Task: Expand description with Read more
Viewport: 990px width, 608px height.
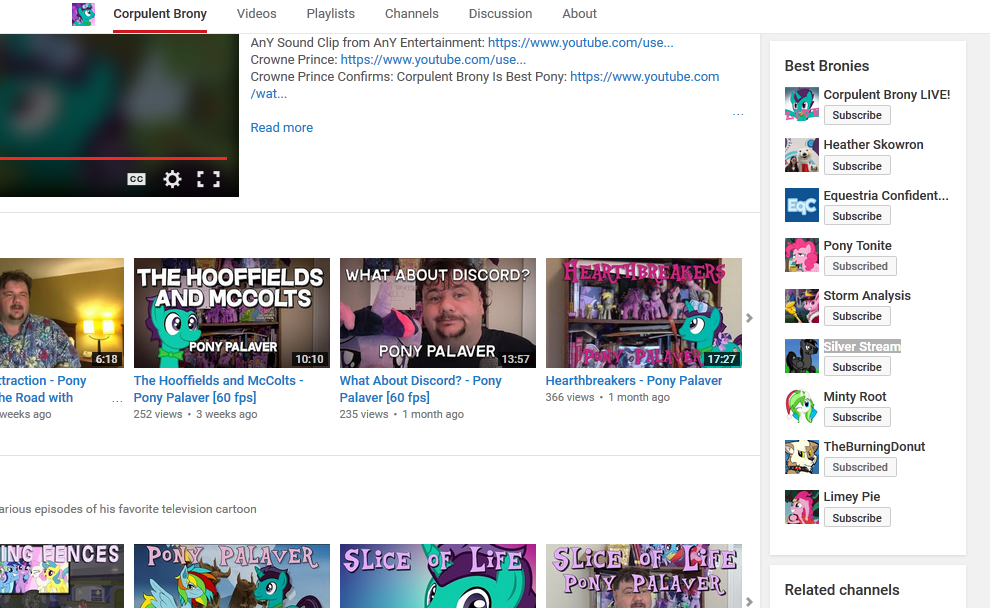Action: [282, 128]
